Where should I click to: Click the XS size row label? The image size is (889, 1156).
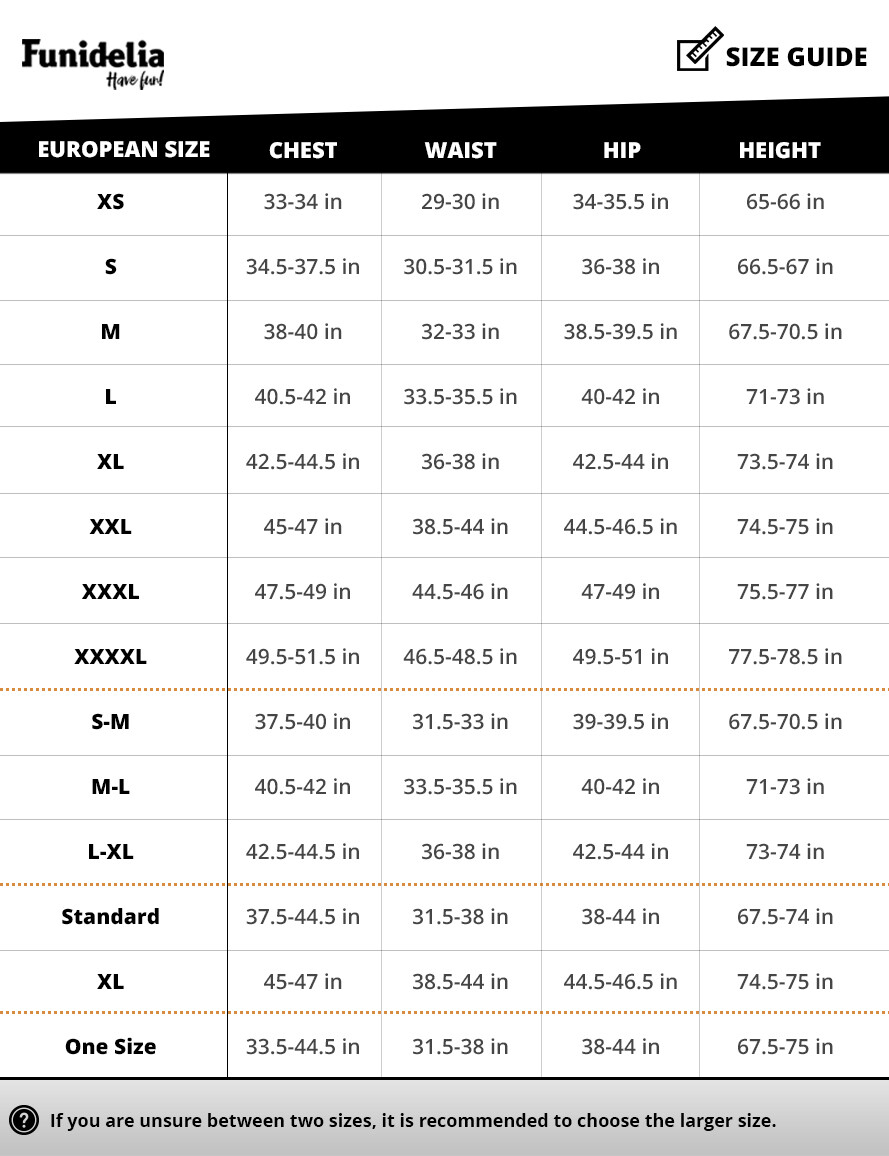coord(111,201)
